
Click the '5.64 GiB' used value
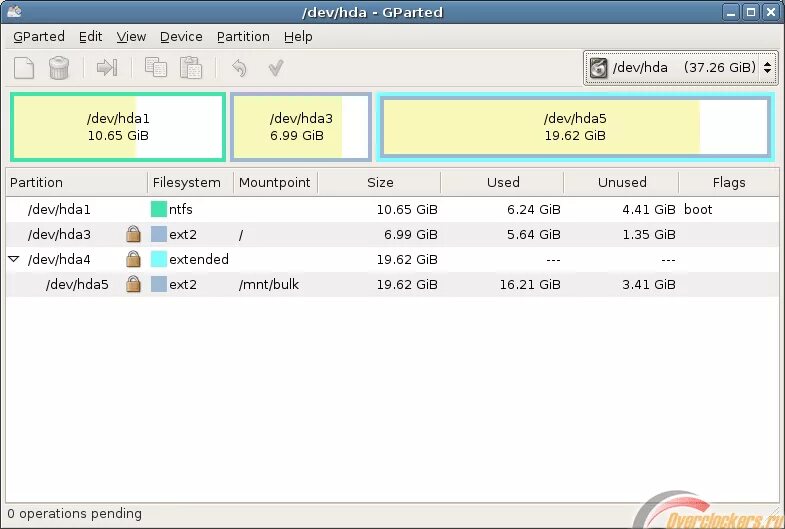coord(534,234)
